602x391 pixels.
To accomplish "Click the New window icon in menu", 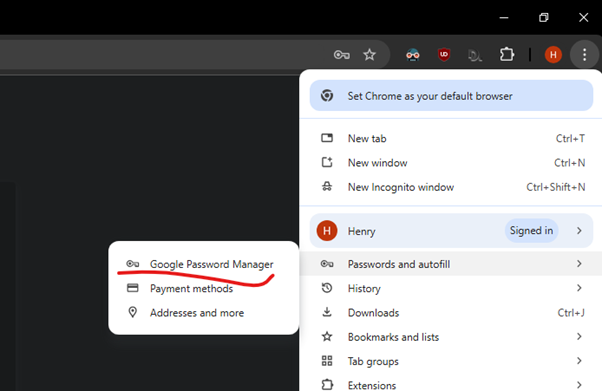I will (x=327, y=162).
